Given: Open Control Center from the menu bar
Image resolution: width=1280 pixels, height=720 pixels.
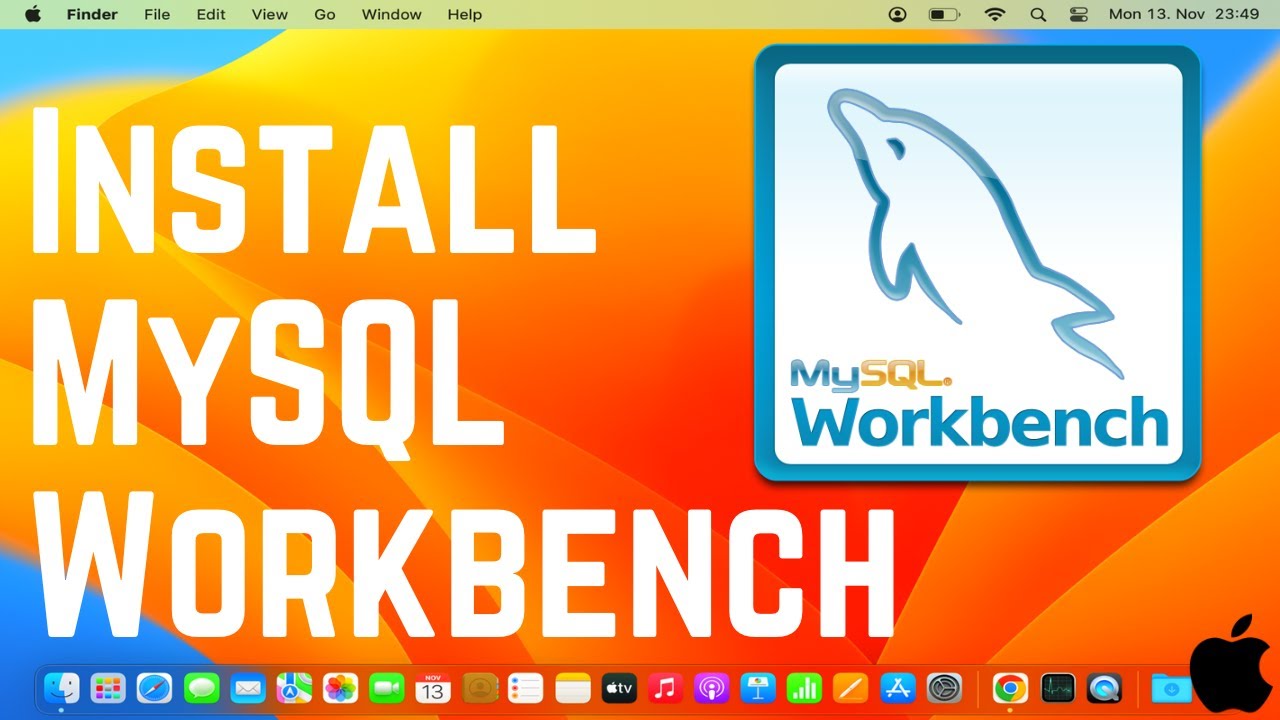Looking at the screenshot, I should (x=1078, y=14).
